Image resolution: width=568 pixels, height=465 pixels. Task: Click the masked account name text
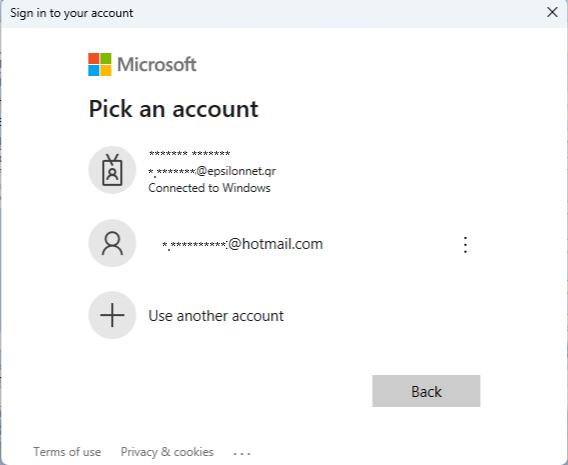[189, 154]
